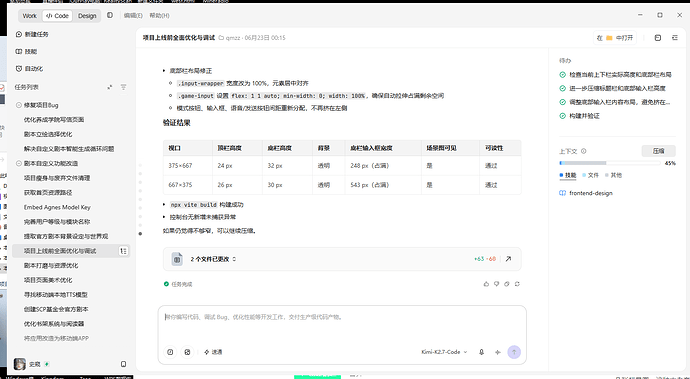Click the expand icon beside 任务列表
690x379 pixels.
[x=110, y=87]
